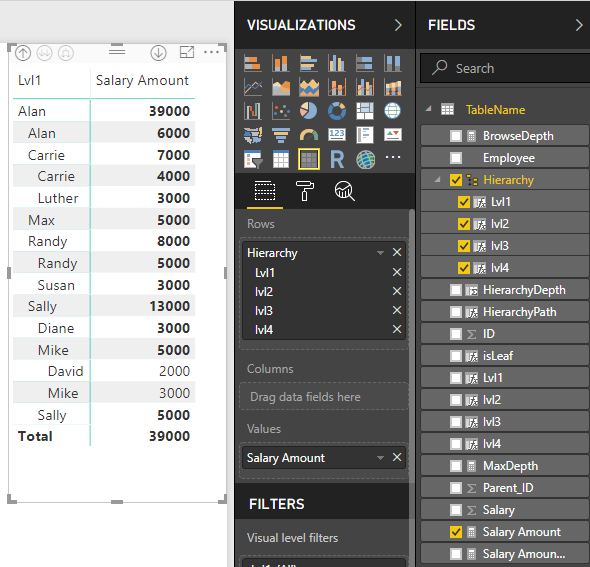Collapse the Visualizations pane
The height and width of the screenshot is (567, 590).
click(x=398, y=25)
